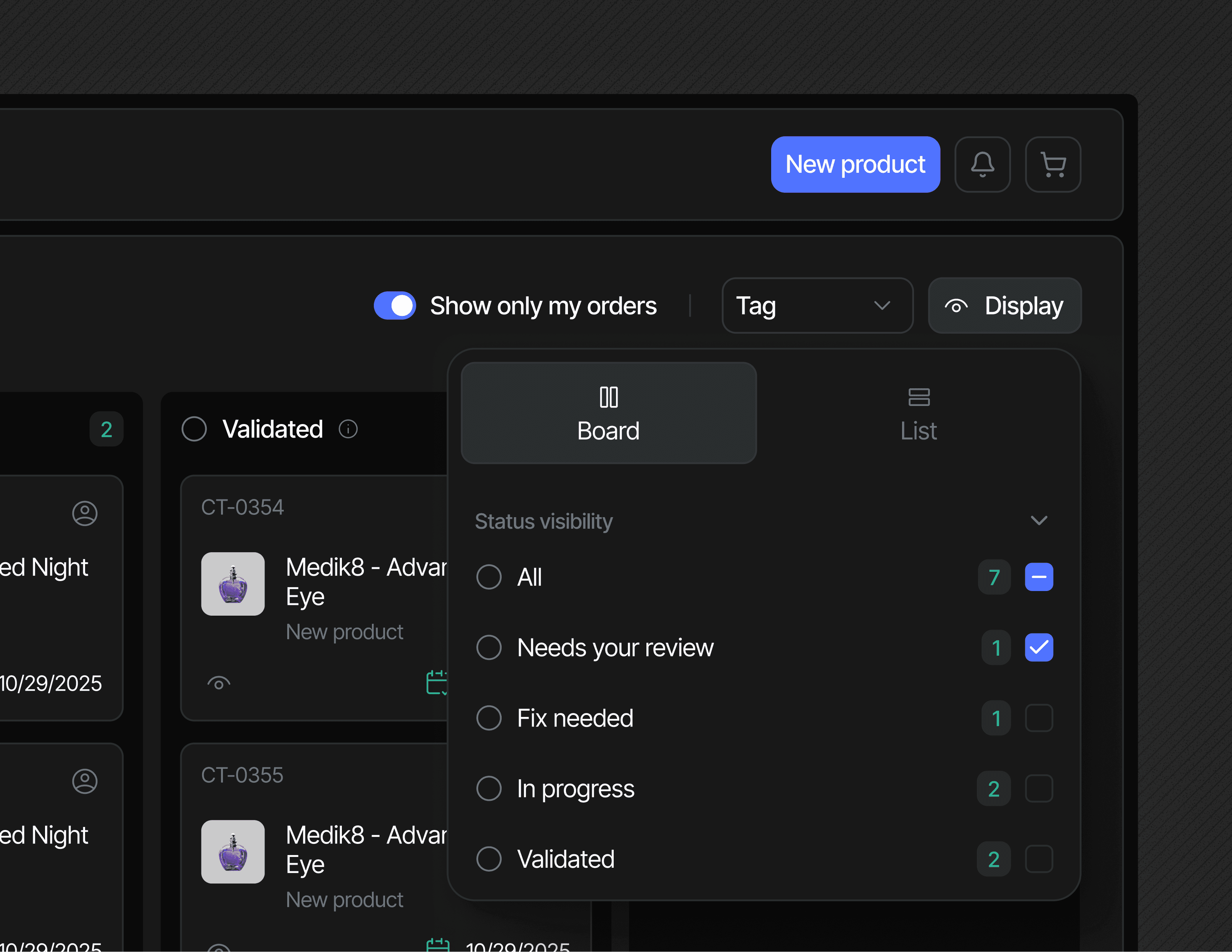This screenshot has height=952, width=1232.
Task: Click the user avatar icon on lower card
Action: 85,781
